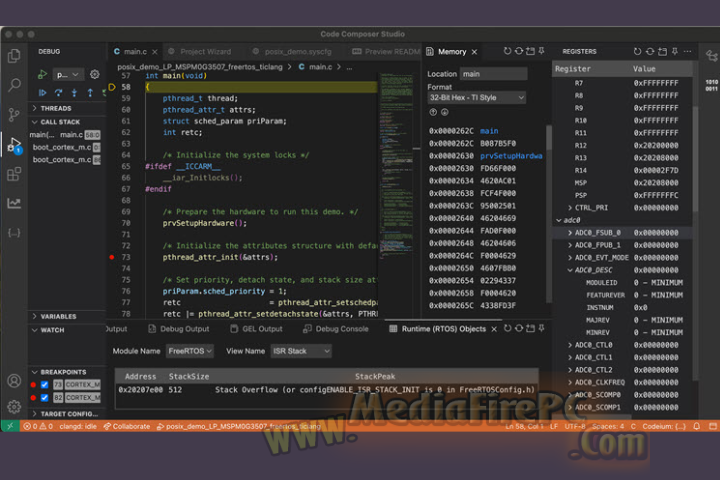This screenshot has height=480, width=720.
Task: Go to previous memory page arrow
Action: pyautogui.click(x=433, y=112)
